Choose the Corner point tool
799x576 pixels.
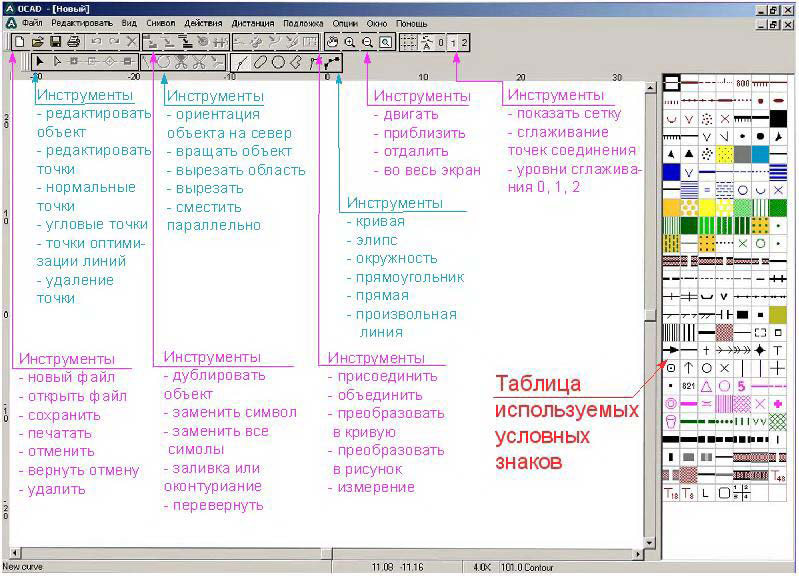click(x=92, y=62)
